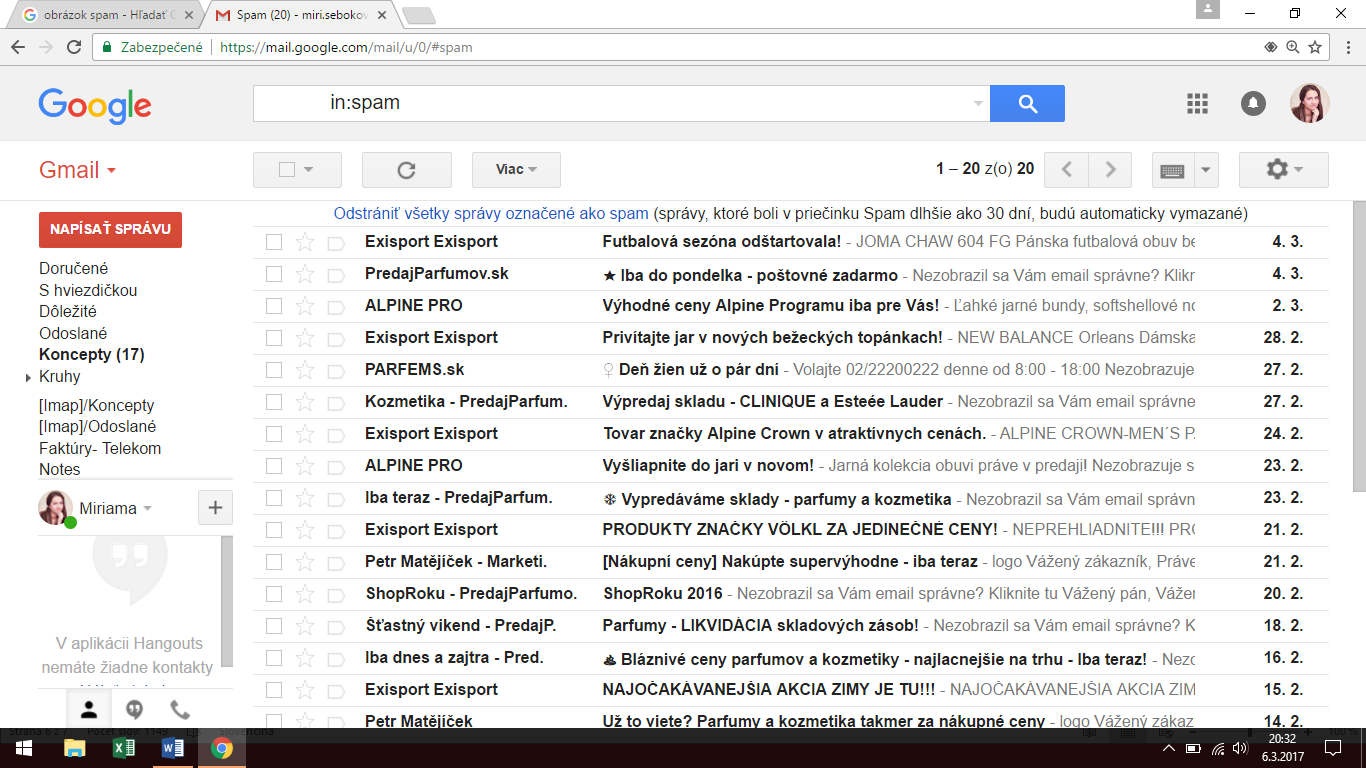Open Hangouts contacts tab icon
Screen dimensions: 1366x768
point(89,710)
